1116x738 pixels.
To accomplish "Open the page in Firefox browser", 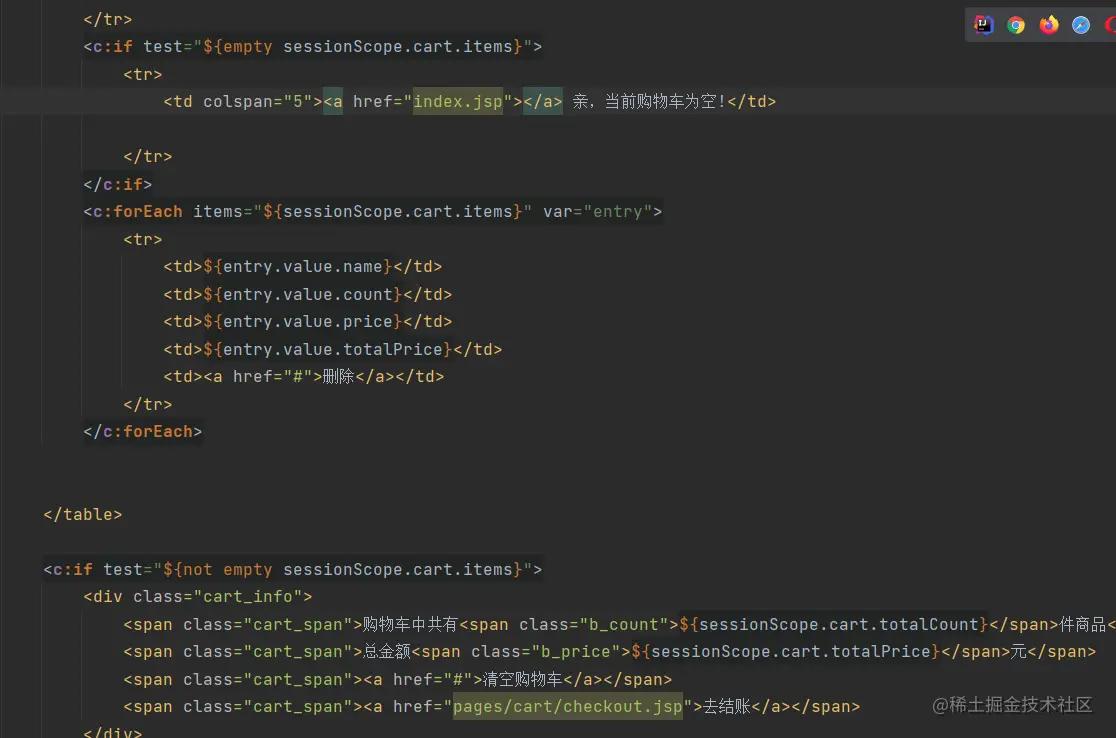I will [x=1048, y=25].
